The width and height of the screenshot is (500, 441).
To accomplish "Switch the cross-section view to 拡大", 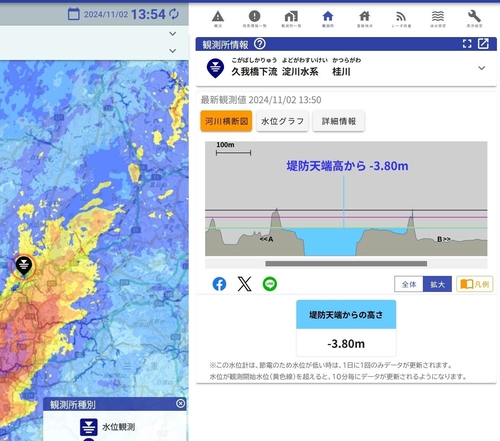I will click(437, 284).
